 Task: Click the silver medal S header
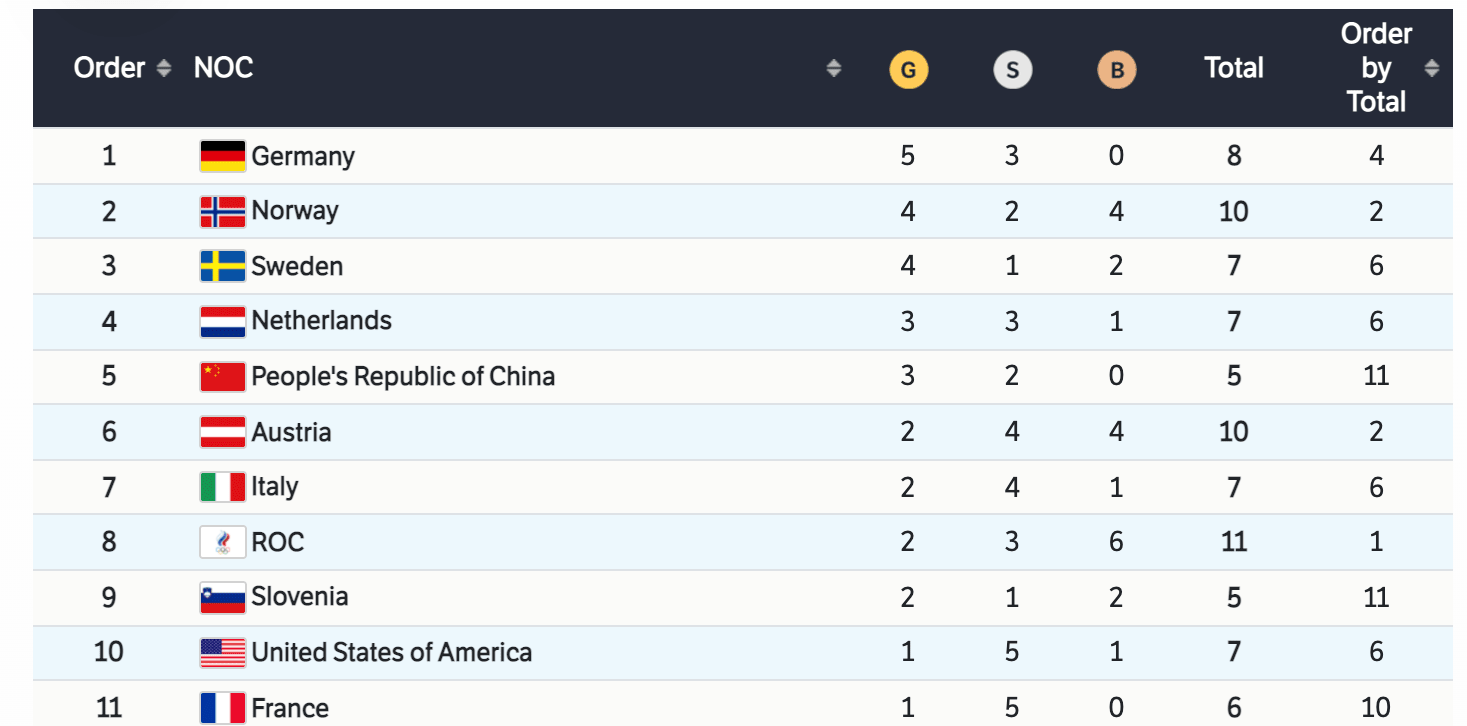1012,70
